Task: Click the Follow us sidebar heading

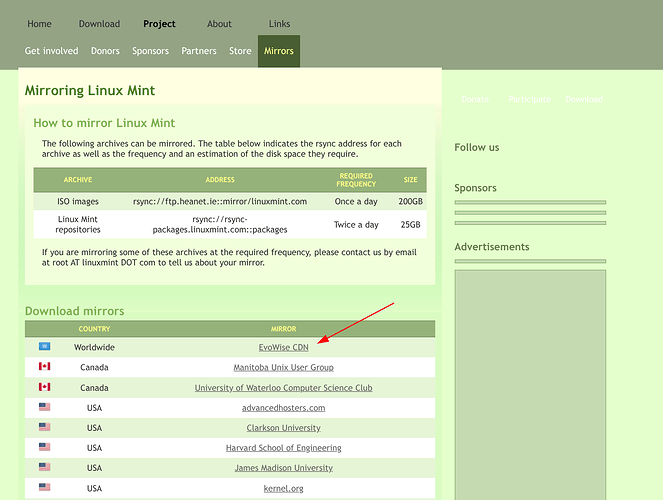Action: 477,148
